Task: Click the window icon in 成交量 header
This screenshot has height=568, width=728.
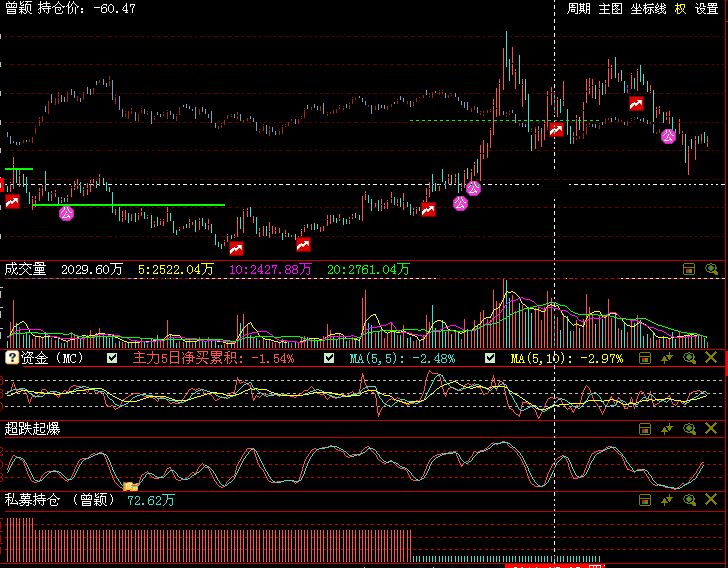Action: [x=689, y=269]
